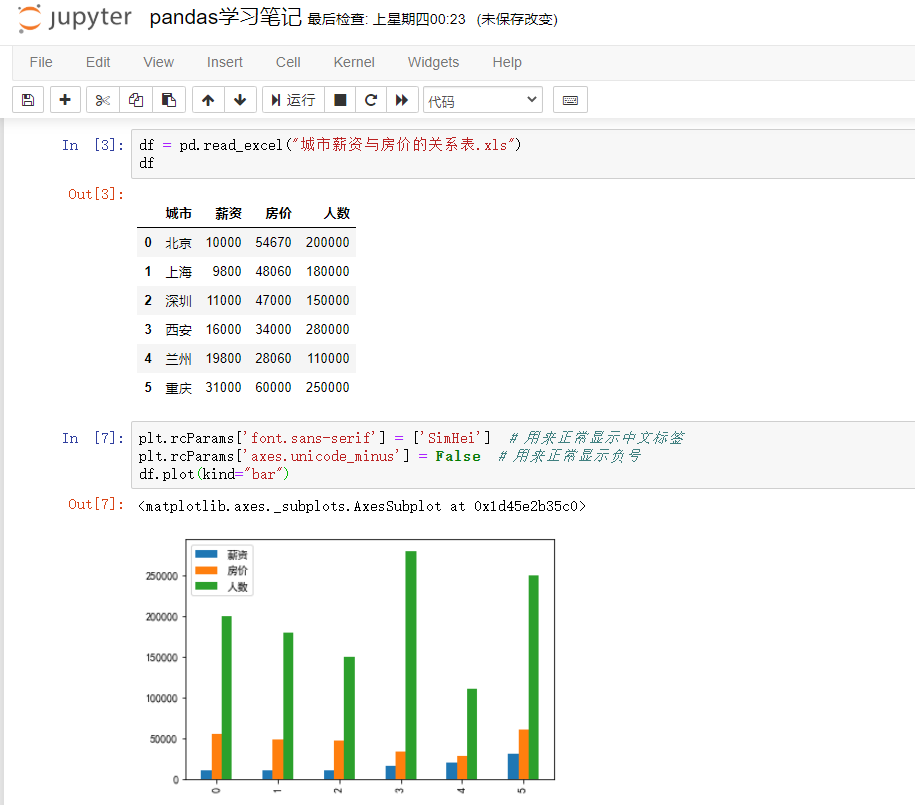Viewport: 915px width, 805px height.
Task: Open cell type dropdown 代码
Action: [483, 100]
